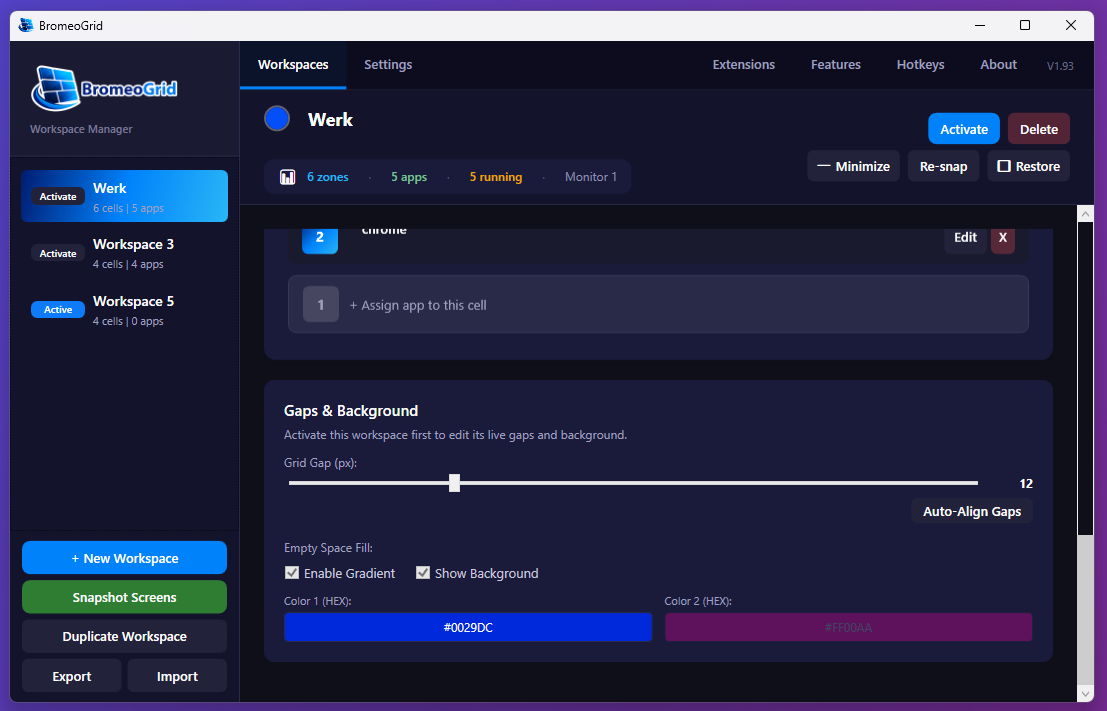The width and height of the screenshot is (1107, 711).
Task: Activate Workspace 3 from the sidebar badge
Action: [x=58, y=253]
